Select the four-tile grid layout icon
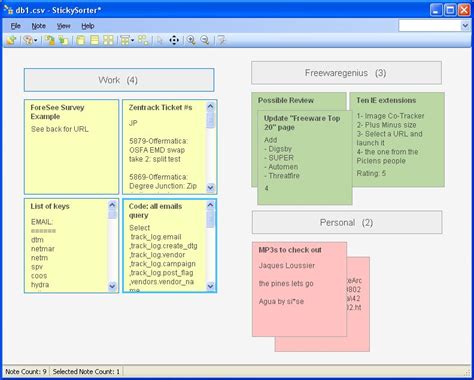This screenshot has height=380, width=474. 108,40
